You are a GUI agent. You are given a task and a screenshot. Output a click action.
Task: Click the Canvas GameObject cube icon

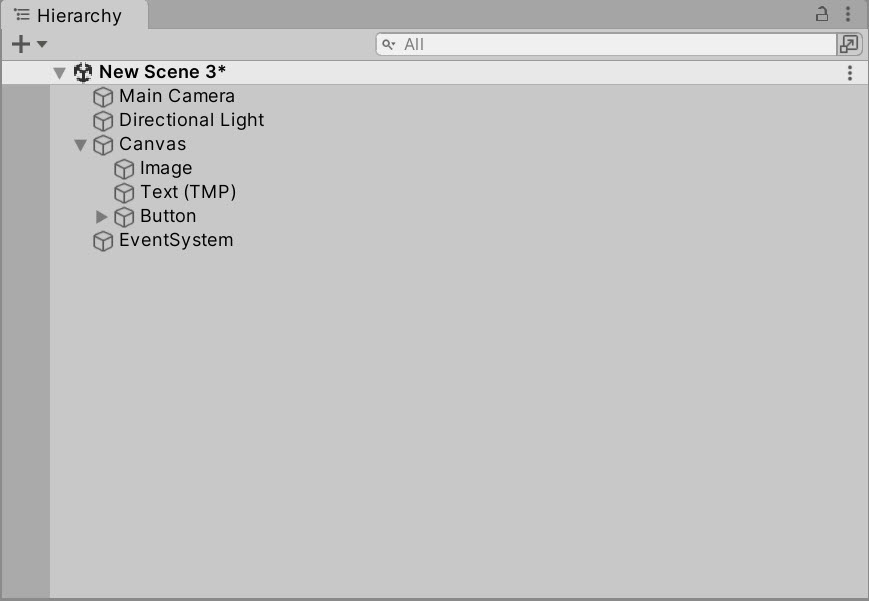click(103, 145)
